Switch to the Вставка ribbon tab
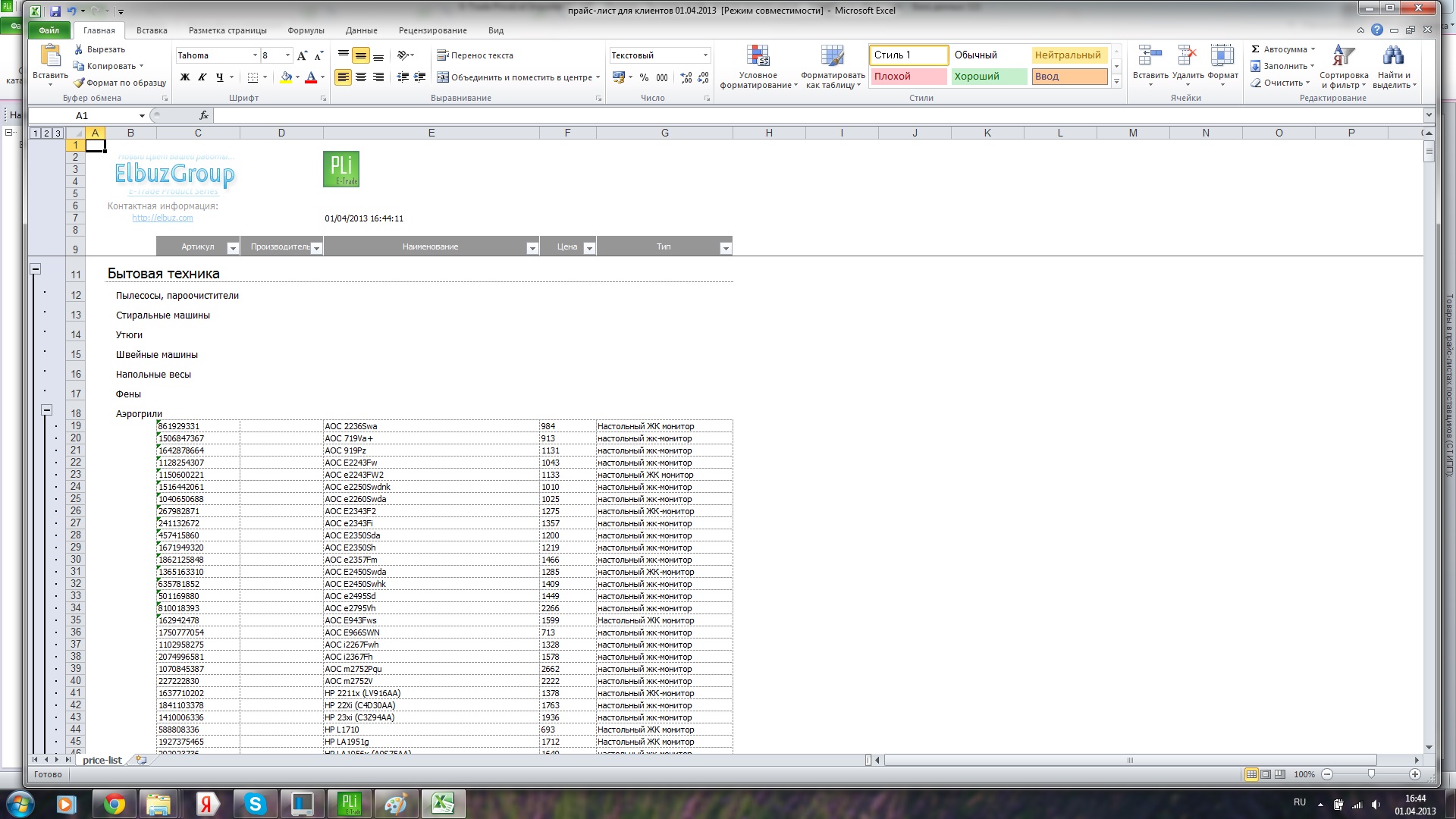The width and height of the screenshot is (1456, 819). [x=152, y=30]
